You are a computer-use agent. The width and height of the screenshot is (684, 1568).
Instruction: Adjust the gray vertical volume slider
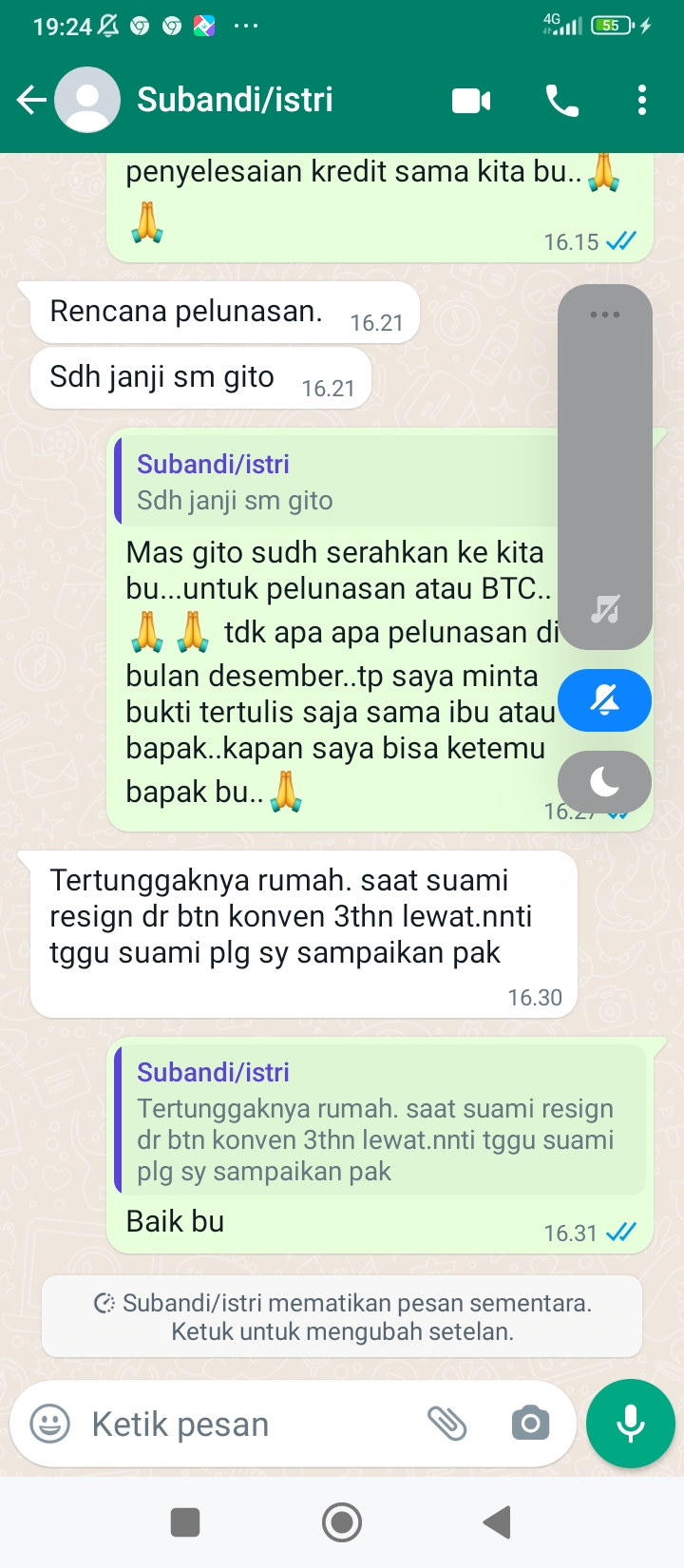605,467
